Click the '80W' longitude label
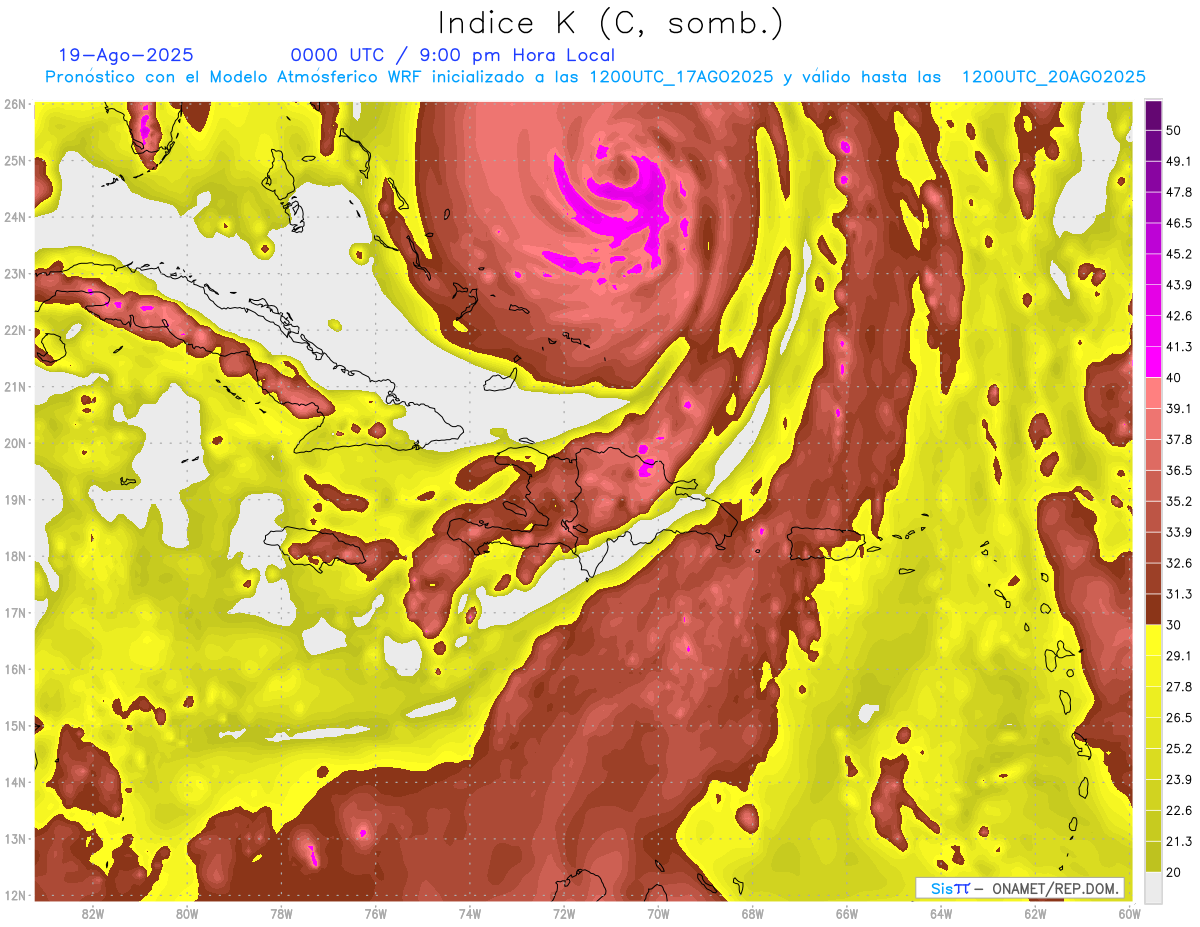 (187, 914)
